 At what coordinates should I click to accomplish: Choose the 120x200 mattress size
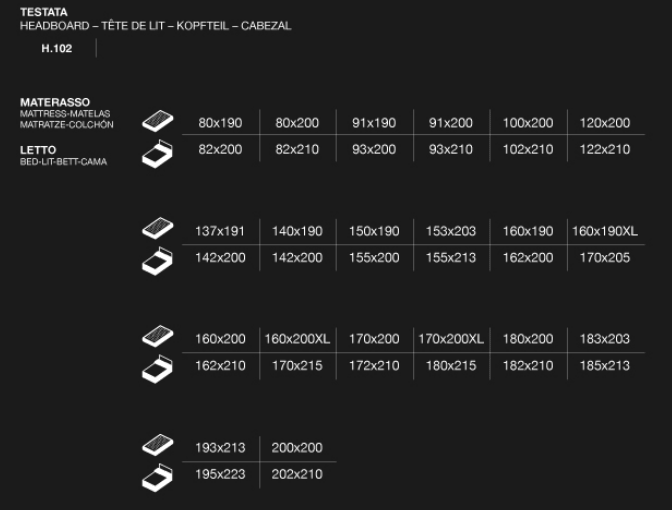pyautogui.click(x=605, y=123)
